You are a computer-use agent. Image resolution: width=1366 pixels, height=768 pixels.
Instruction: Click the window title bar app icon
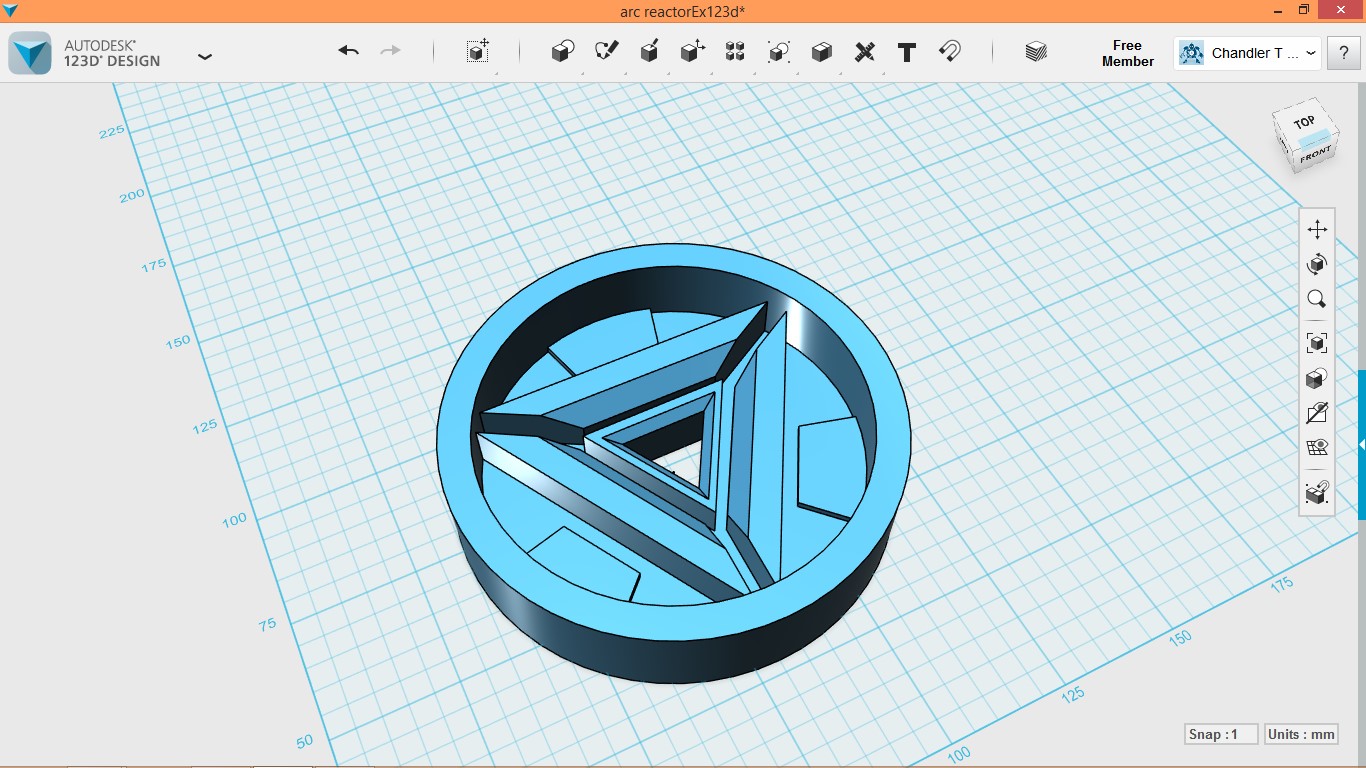(10, 10)
